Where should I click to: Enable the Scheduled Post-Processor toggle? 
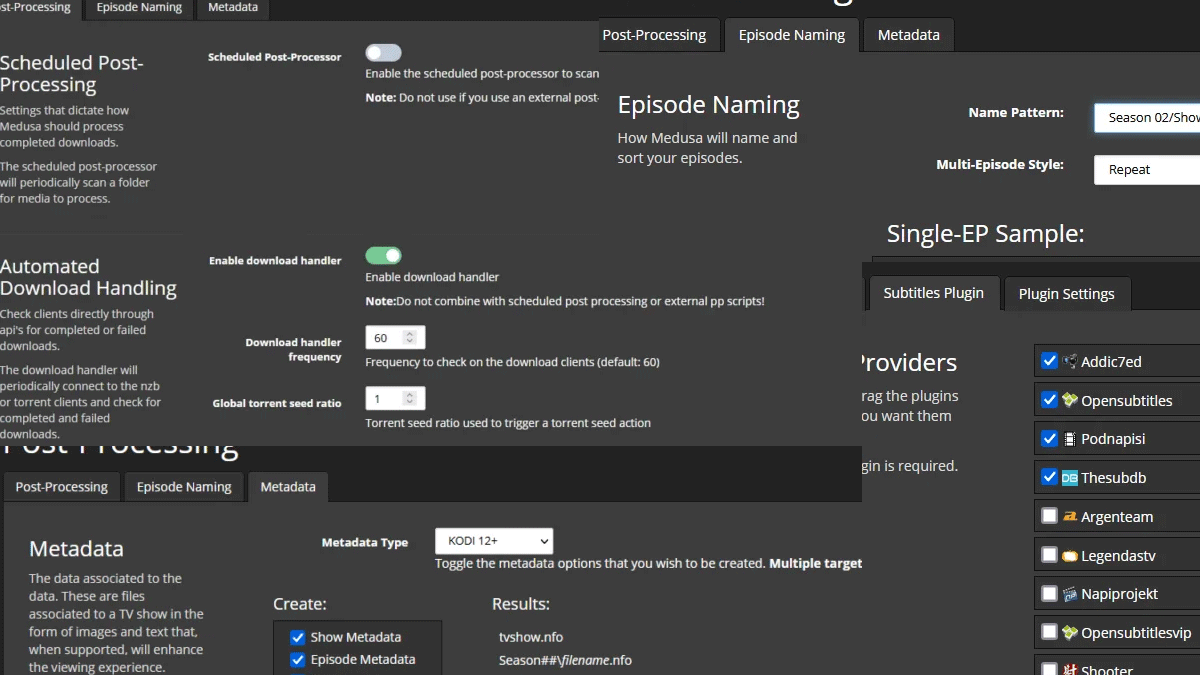pyautogui.click(x=383, y=53)
